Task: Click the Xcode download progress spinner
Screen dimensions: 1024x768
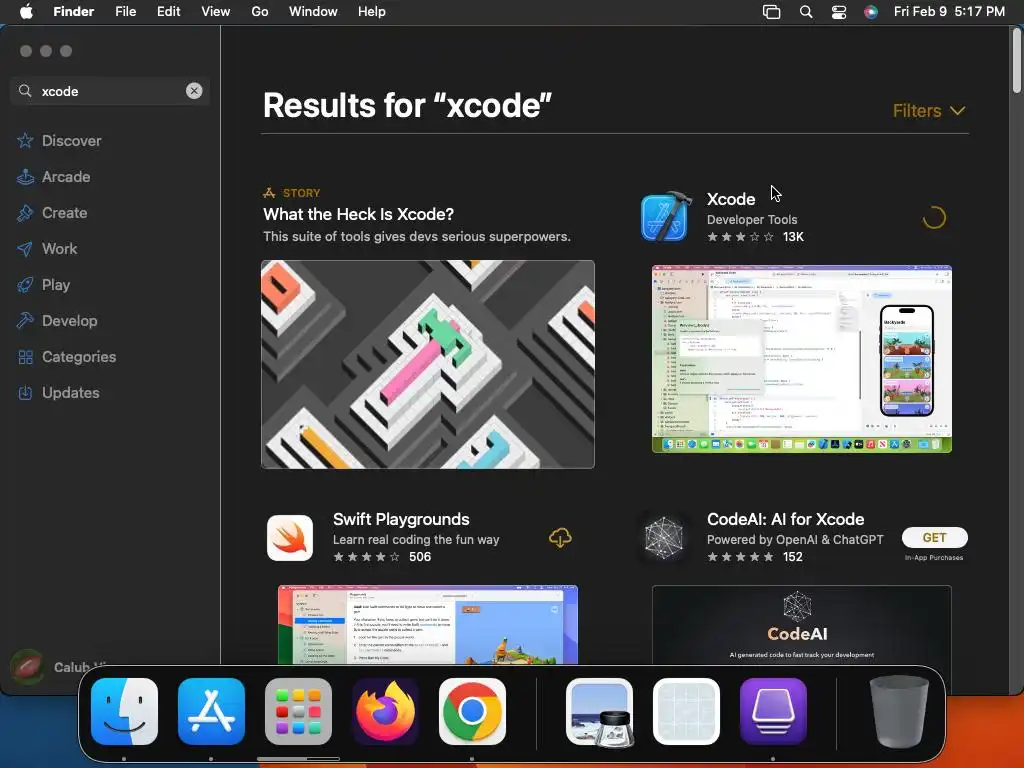Action: tap(934, 217)
